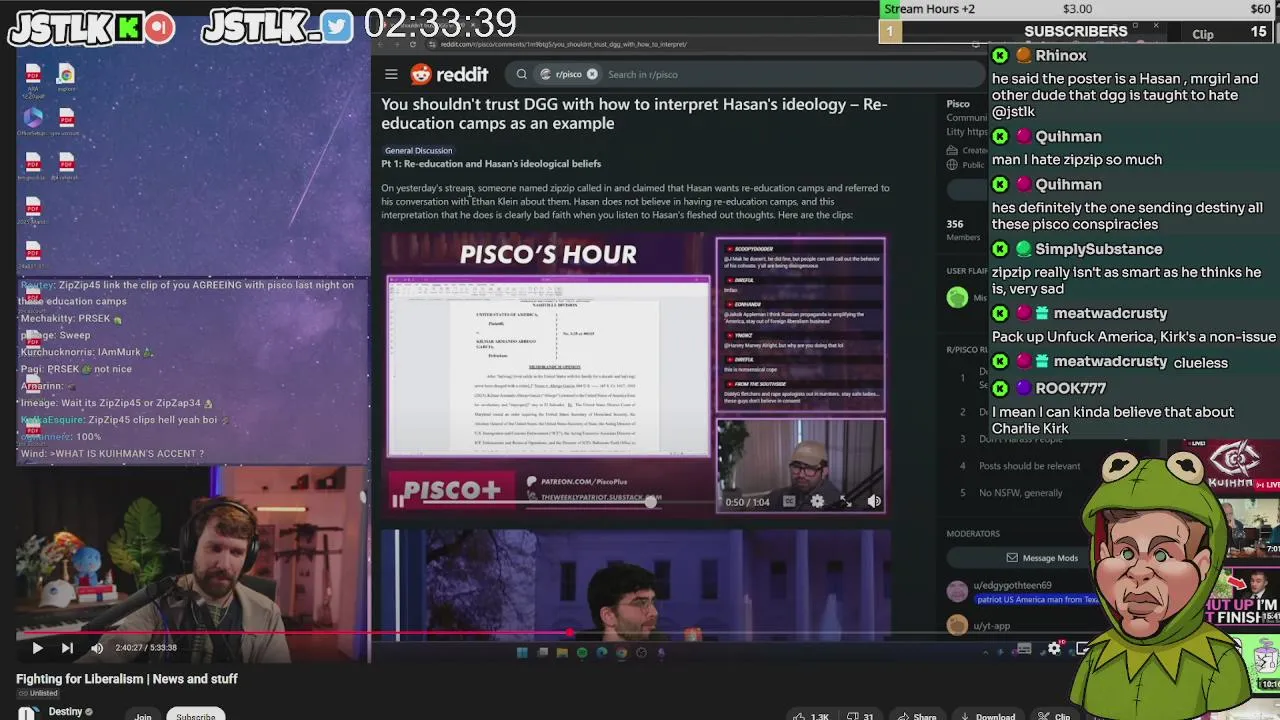Select rule 4 Posts should be relevant
Image resolution: width=1280 pixels, height=720 pixels.
tap(1029, 466)
